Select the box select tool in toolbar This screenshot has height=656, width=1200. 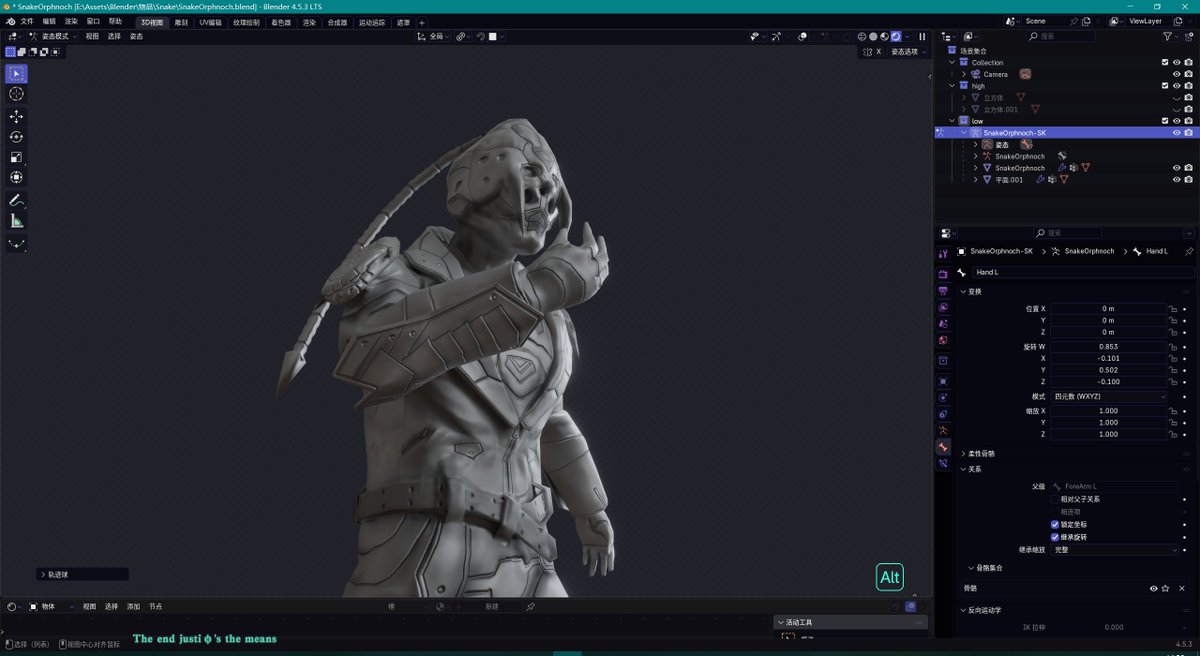click(16, 74)
